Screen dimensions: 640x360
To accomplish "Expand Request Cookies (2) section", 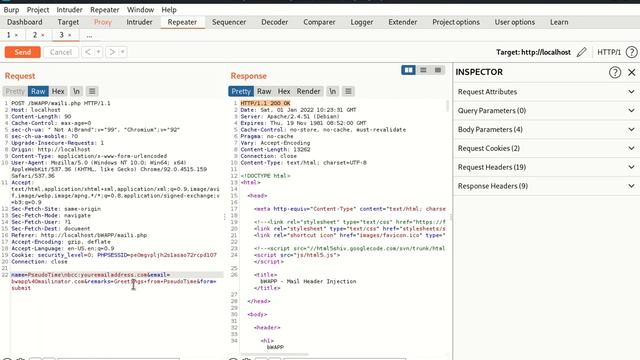I will click(547, 148).
